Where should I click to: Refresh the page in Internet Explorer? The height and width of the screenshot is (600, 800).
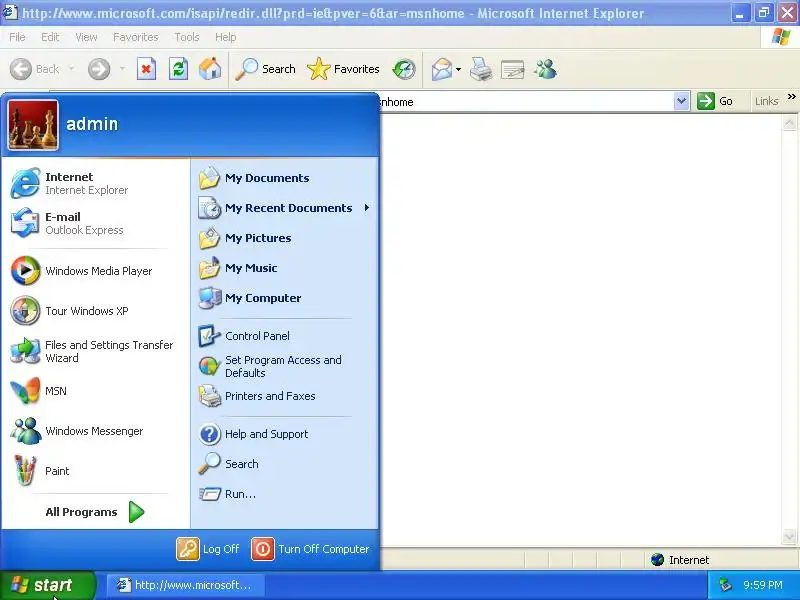pyautogui.click(x=178, y=69)
